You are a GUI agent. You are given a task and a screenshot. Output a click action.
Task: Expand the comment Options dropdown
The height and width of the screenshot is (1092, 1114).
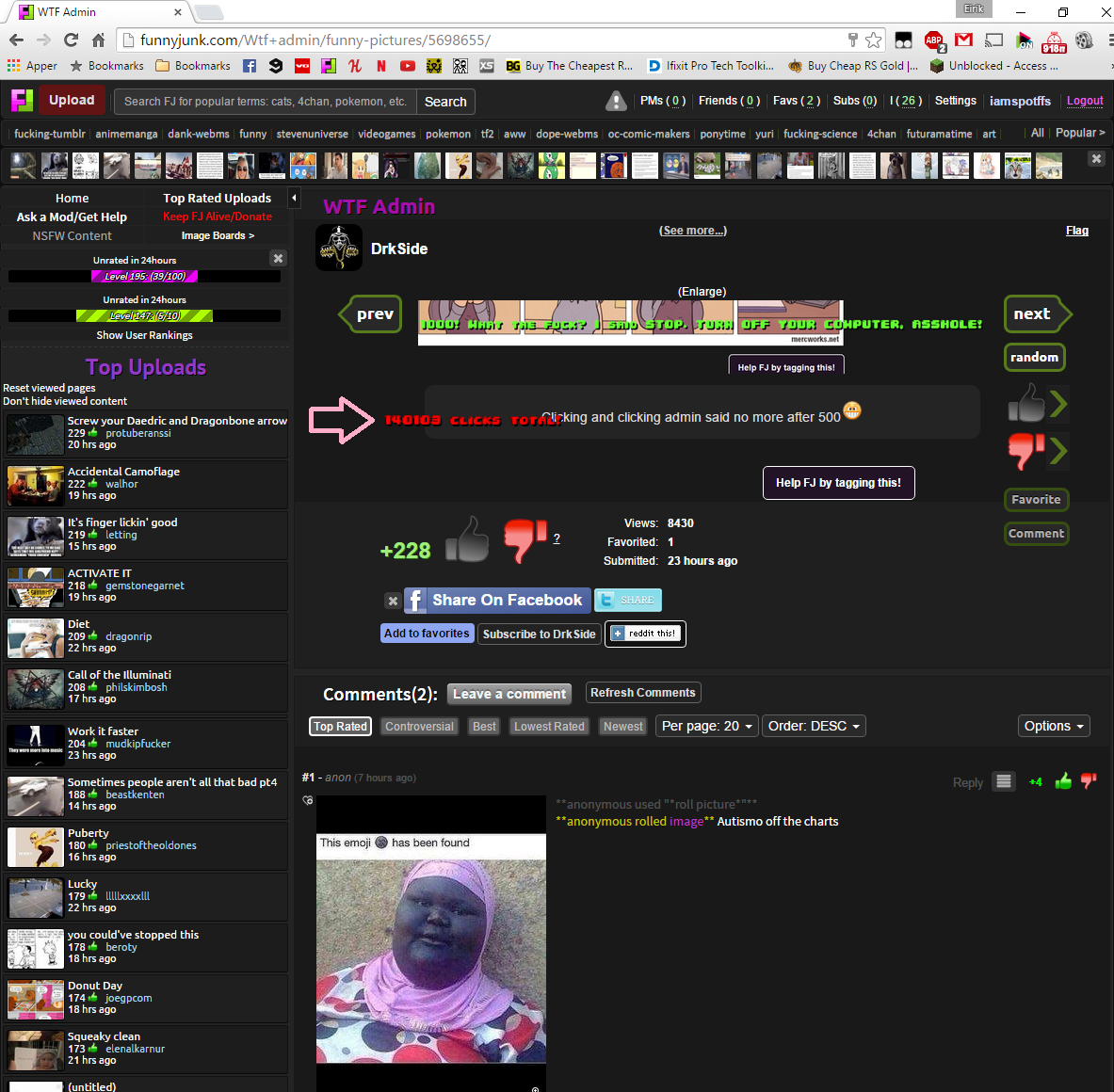click(x=1054, y=726)
